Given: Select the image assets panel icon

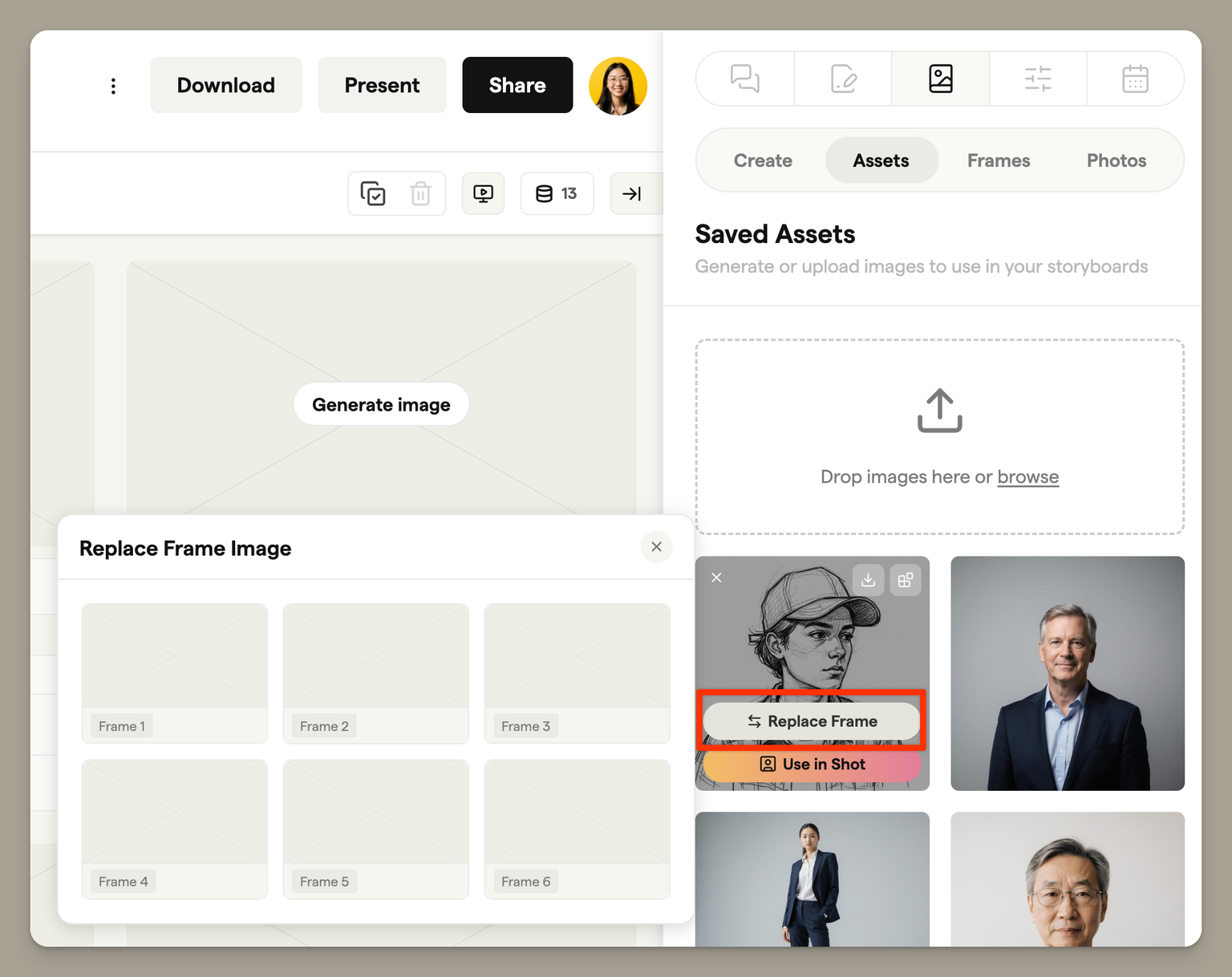Looking at the screenshot, I should click(940, 79).
